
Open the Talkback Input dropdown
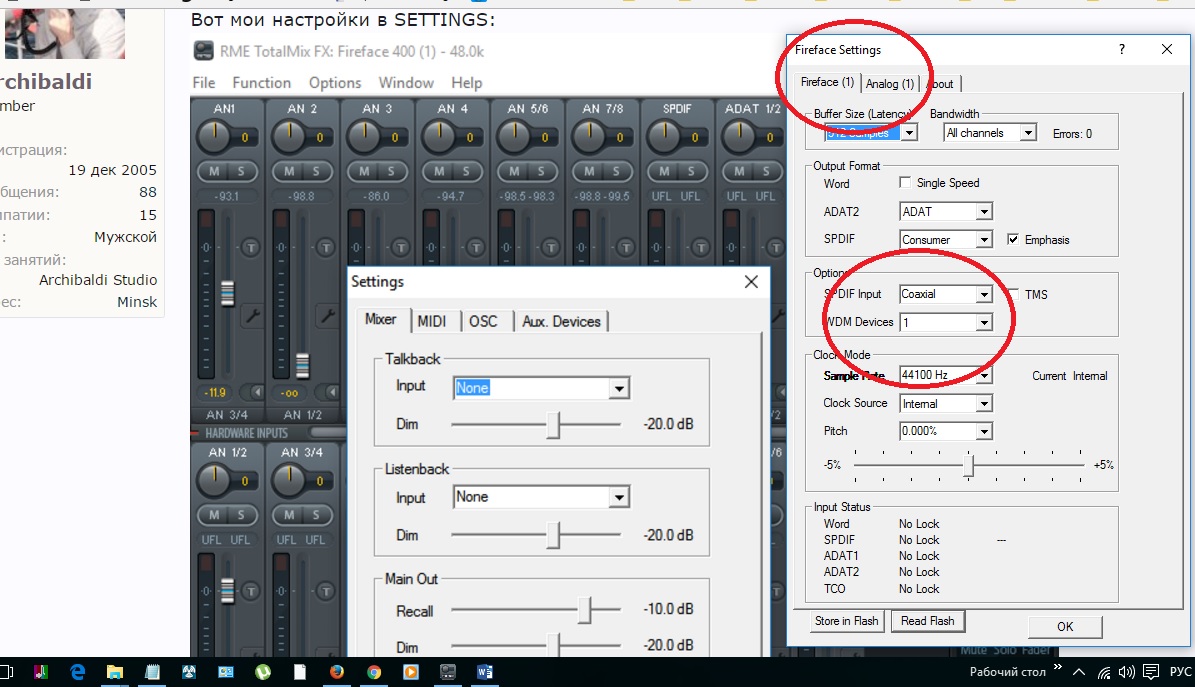[540, 388]
